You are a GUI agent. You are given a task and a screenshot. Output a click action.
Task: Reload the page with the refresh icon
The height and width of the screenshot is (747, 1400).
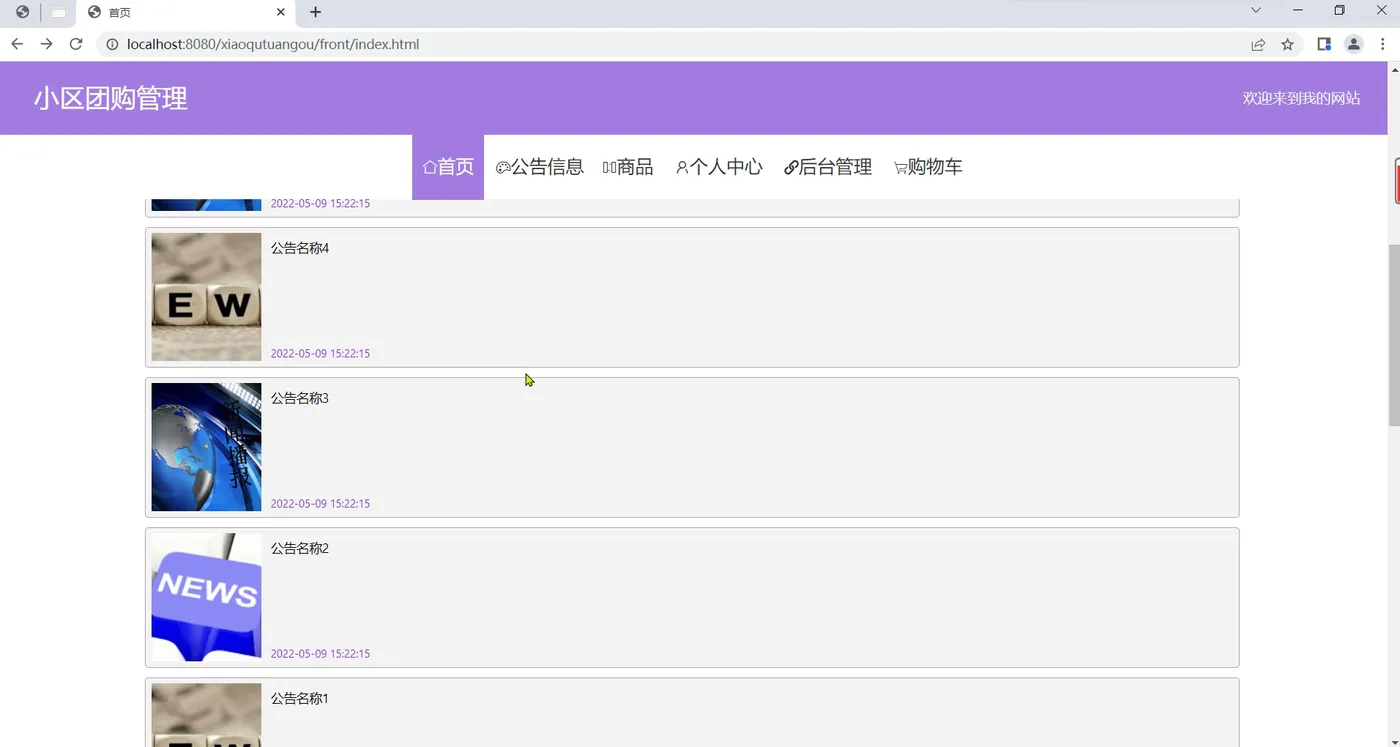pyautogui.click(x=76, y=44)
